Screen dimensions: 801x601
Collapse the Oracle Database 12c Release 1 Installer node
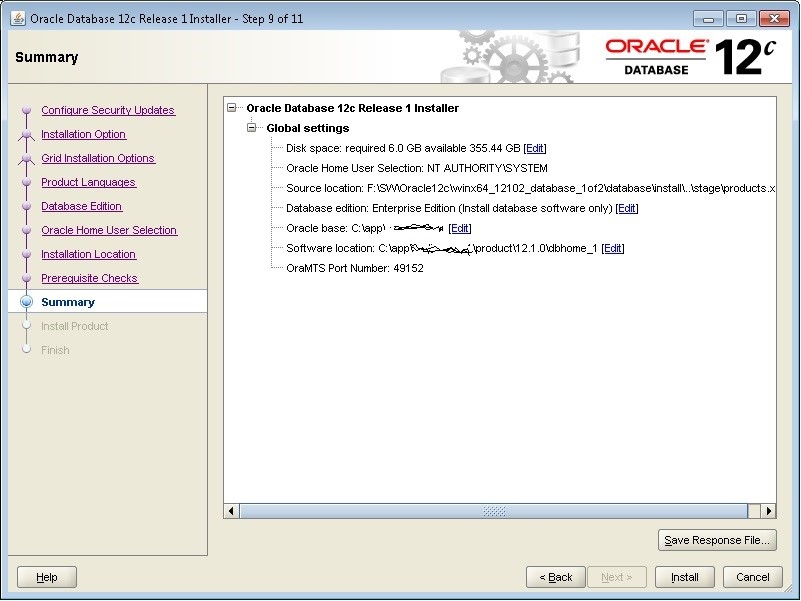(x=232, y=108)
